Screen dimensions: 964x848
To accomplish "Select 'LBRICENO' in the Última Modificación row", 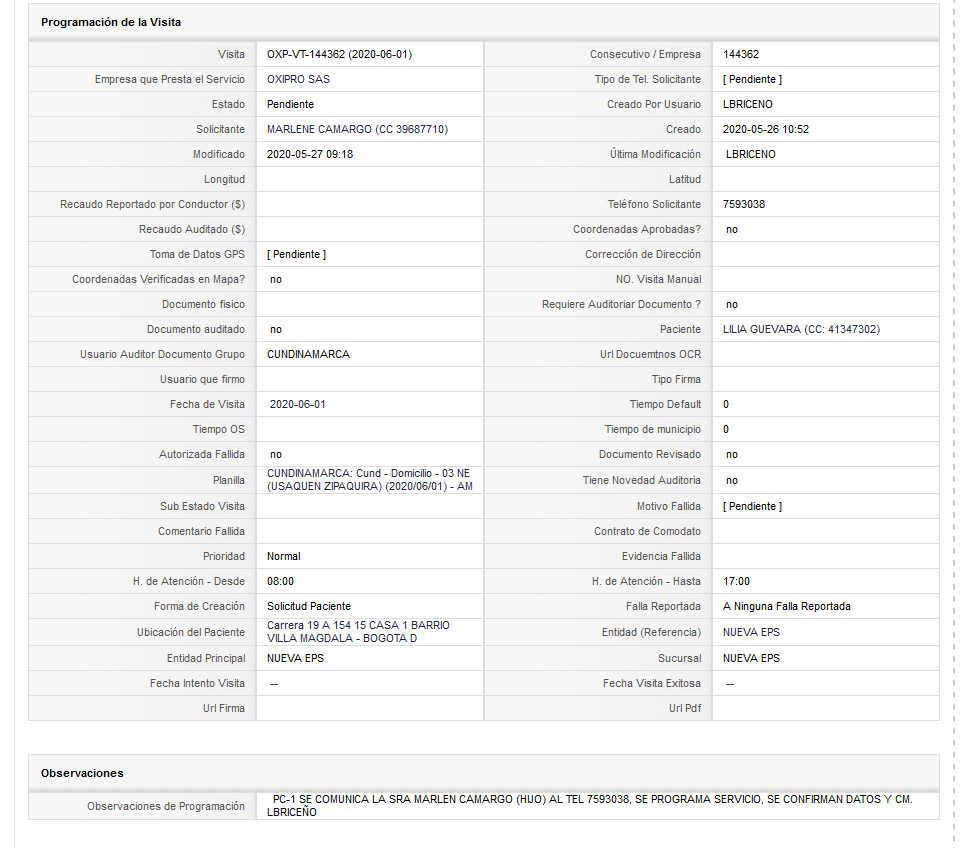I will click(751, 154).
